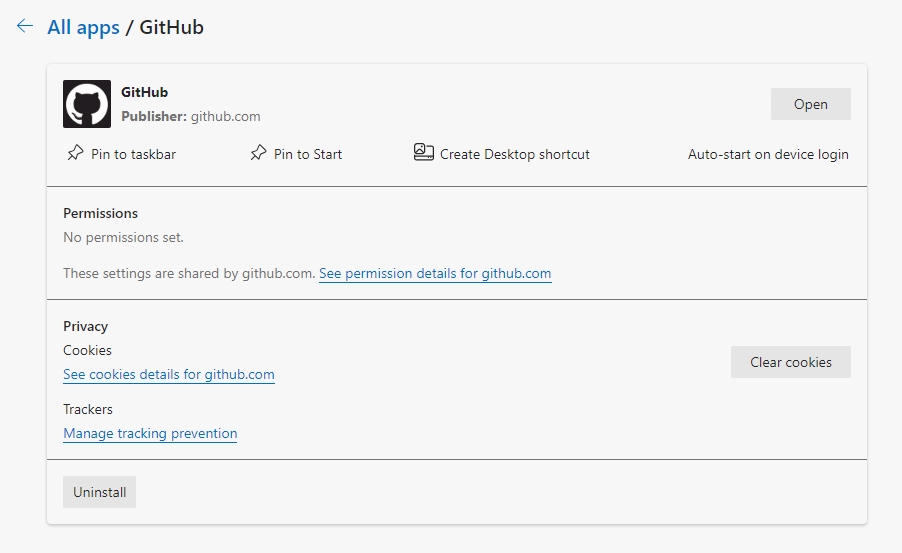Click the back arrow icon
902x553 pixels.
click(25, 27)
